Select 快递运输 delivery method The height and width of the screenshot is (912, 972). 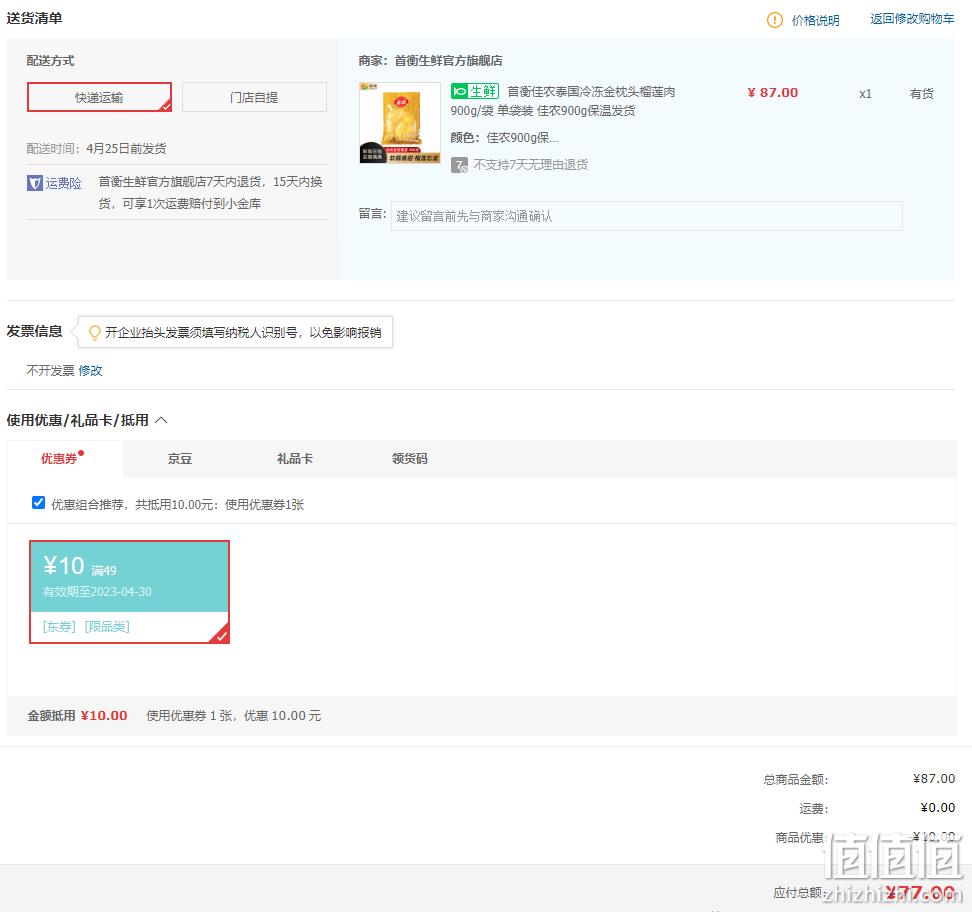pyautogui.click(x=99, y=97)
